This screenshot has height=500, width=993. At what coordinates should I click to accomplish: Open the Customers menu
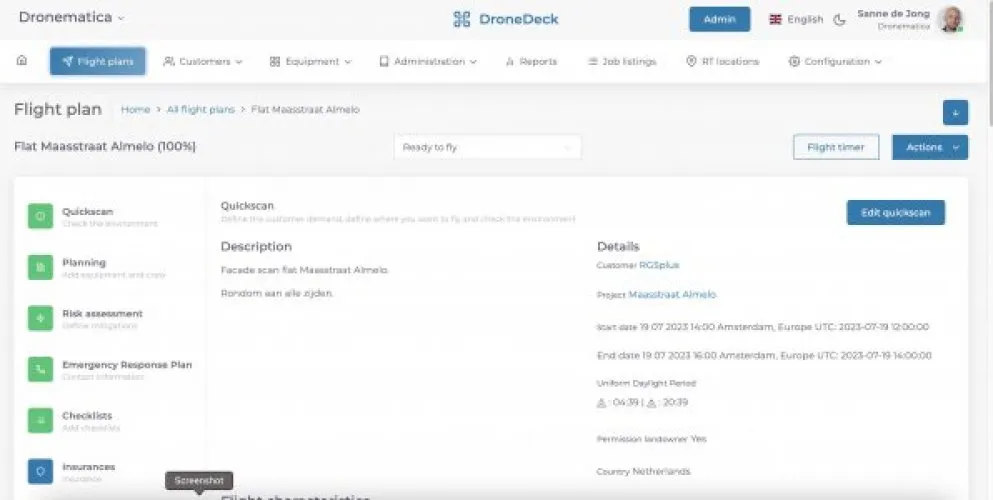(x=203, y=61)
